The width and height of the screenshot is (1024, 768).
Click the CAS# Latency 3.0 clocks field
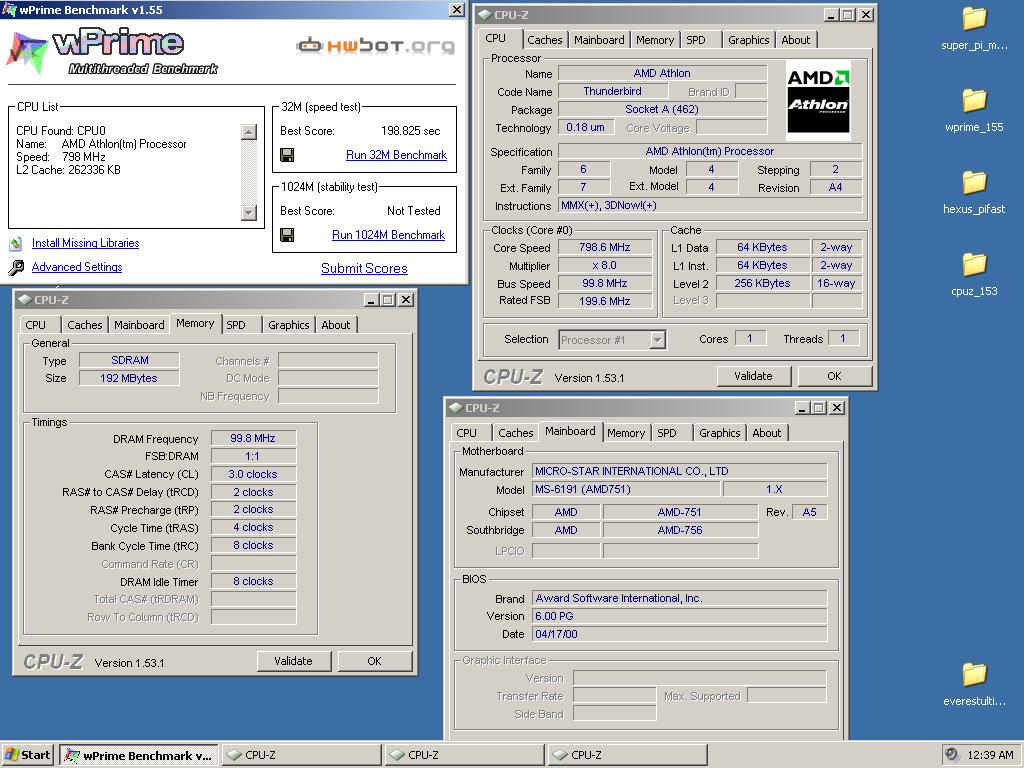pos(253,474)
